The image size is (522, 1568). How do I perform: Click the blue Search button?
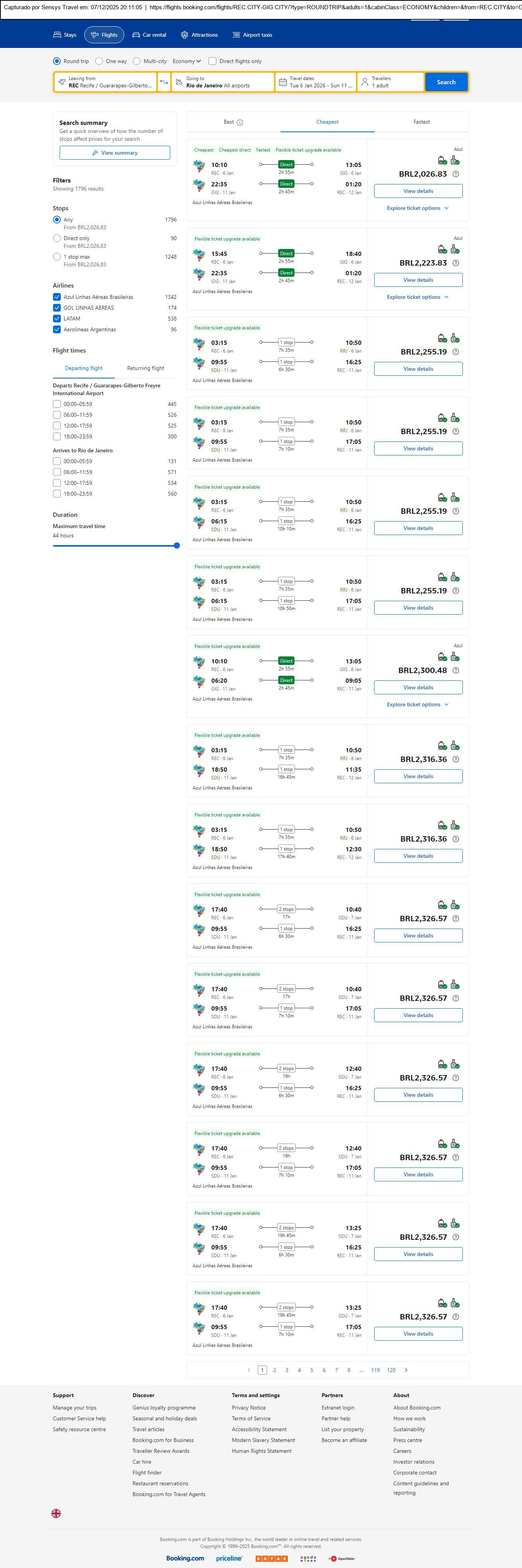[x=446, y=82]
